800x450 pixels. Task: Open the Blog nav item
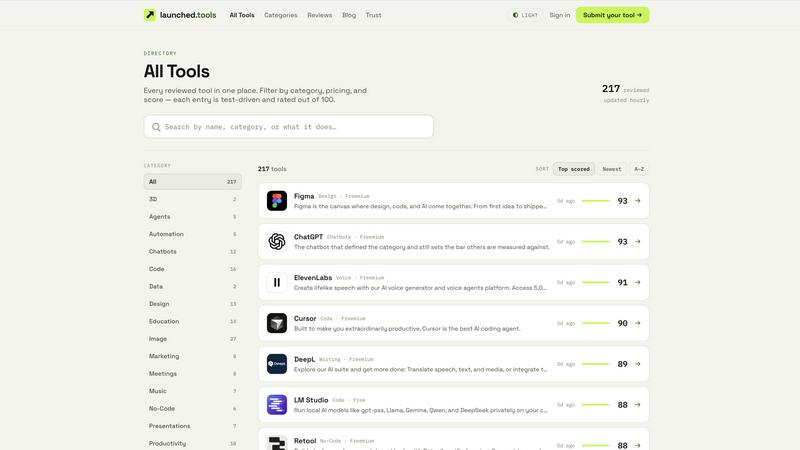(x=349, y=15)
